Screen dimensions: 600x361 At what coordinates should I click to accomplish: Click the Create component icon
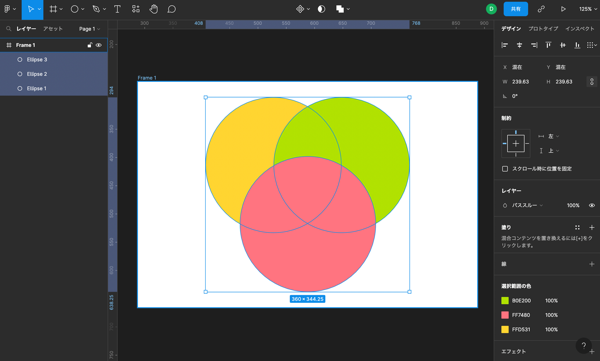tap(300, 9)
